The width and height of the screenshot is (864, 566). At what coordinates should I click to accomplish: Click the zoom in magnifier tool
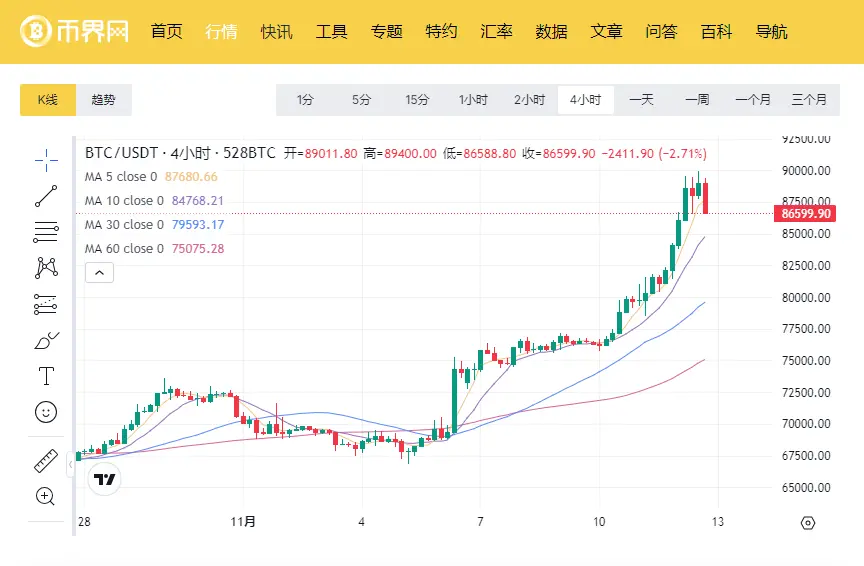(x=46, y=495)
